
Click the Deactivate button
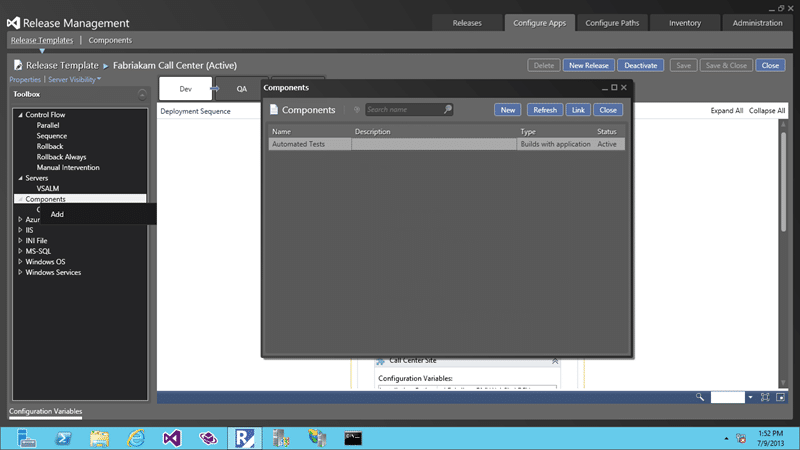pyautogui.click(x=640, y=65)
